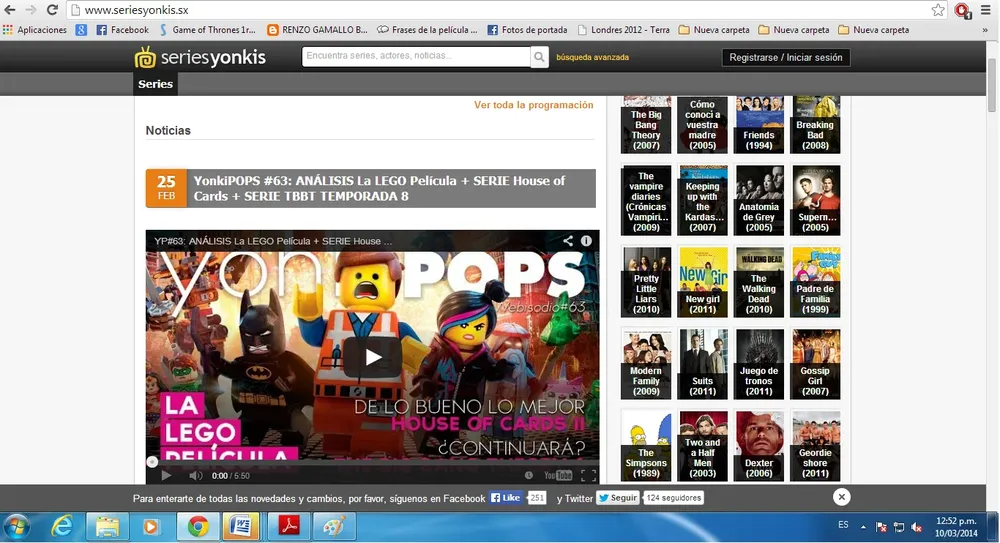The image size is (1000, 543).
Task: Open the YonkiPOPS #63 news headline
Action: pos(379,188)
